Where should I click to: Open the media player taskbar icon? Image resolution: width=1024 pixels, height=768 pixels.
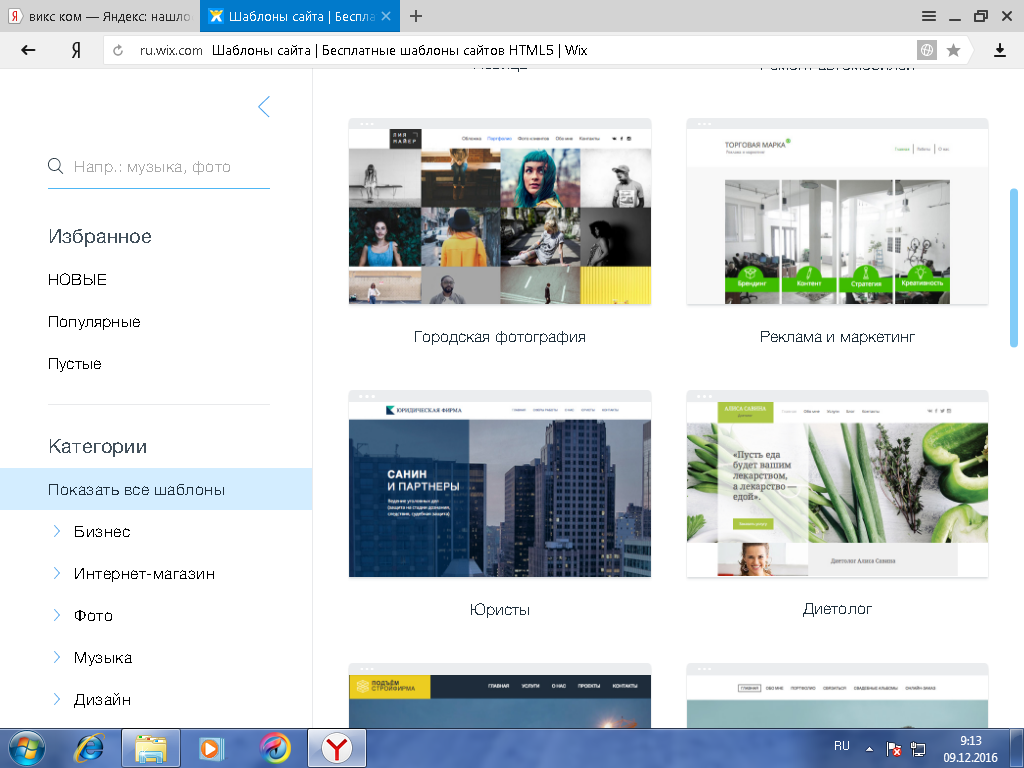click(x=211, y=748)
